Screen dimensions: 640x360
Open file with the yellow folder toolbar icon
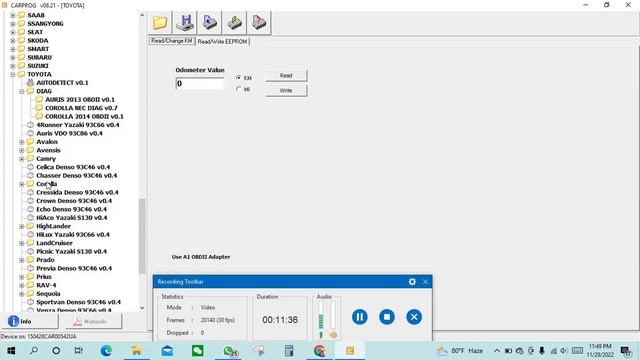(160, 22)
